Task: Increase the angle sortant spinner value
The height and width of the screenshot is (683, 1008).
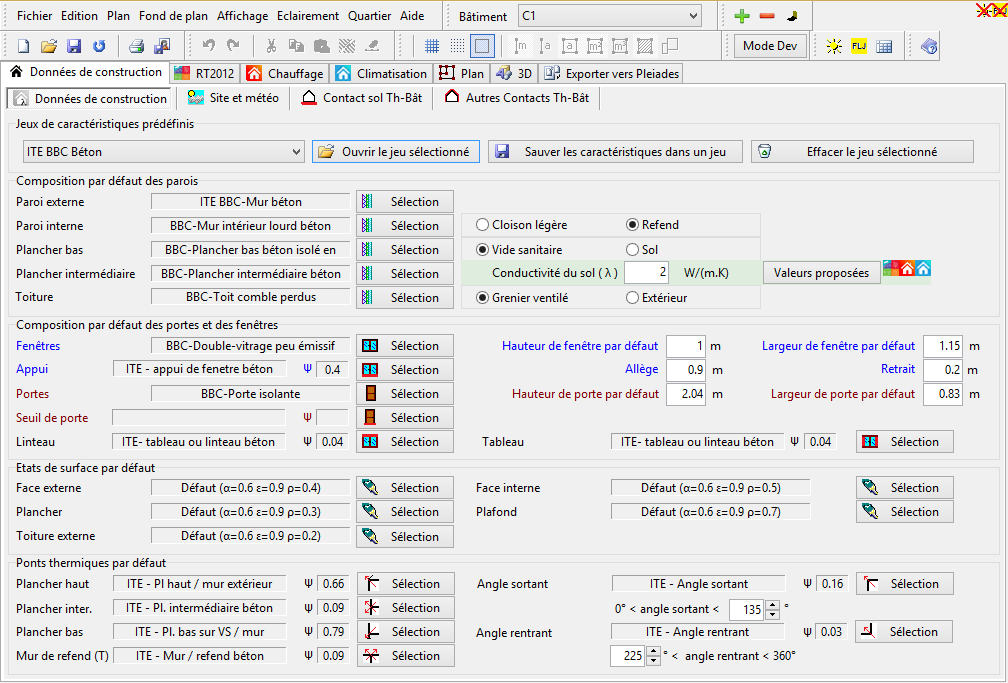Action: pyautogui.click(x=773, y=605)
